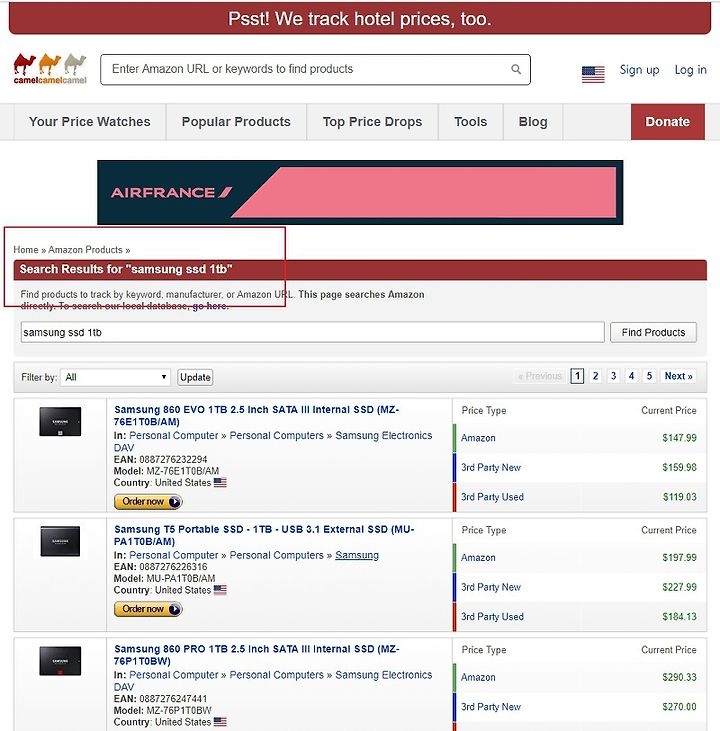
Task: Open Samsung 860 EVO 1TB title link
Action: (x=256, y=415)
